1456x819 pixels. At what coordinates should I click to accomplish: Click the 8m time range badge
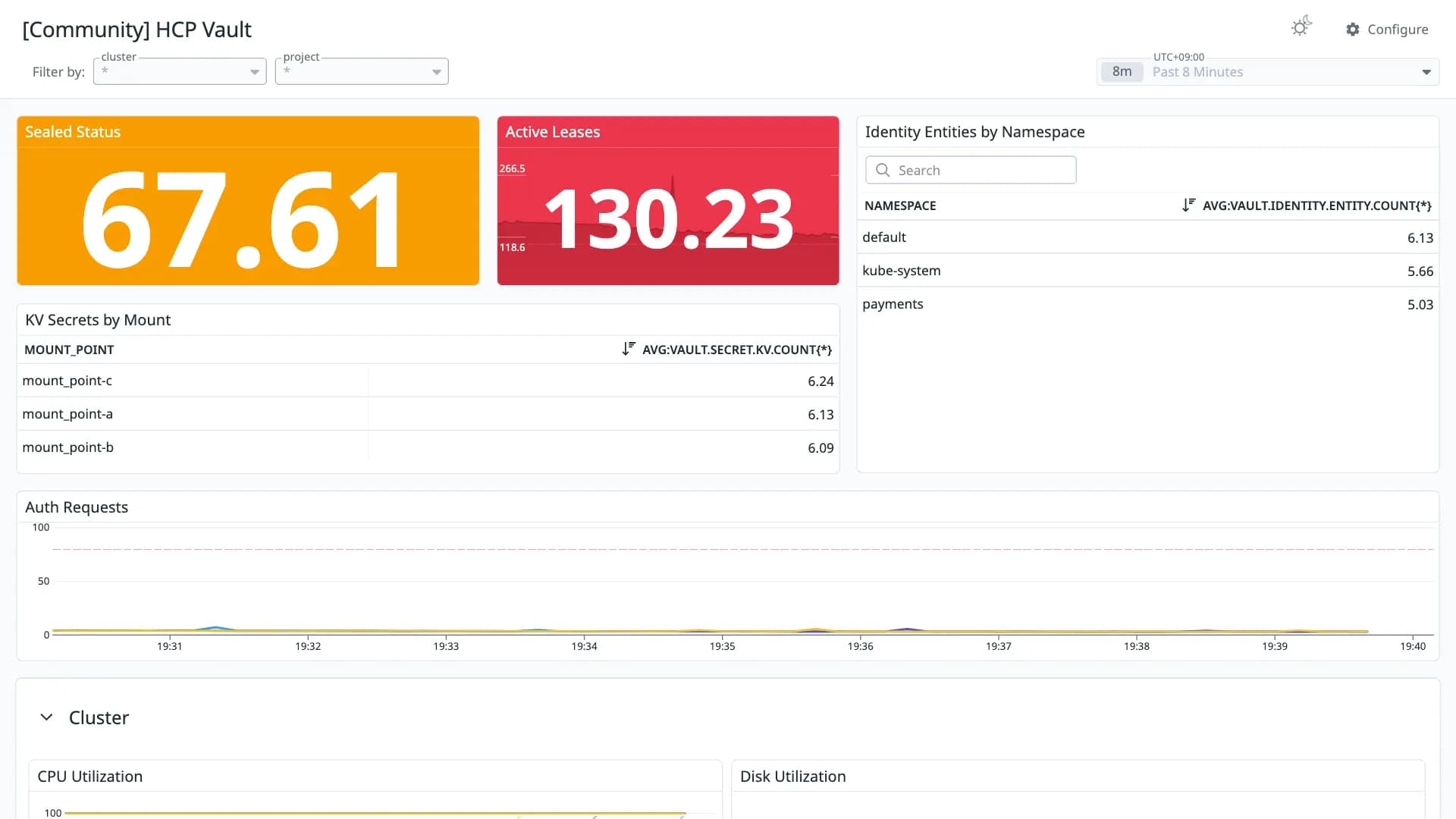pos(1122,72)
